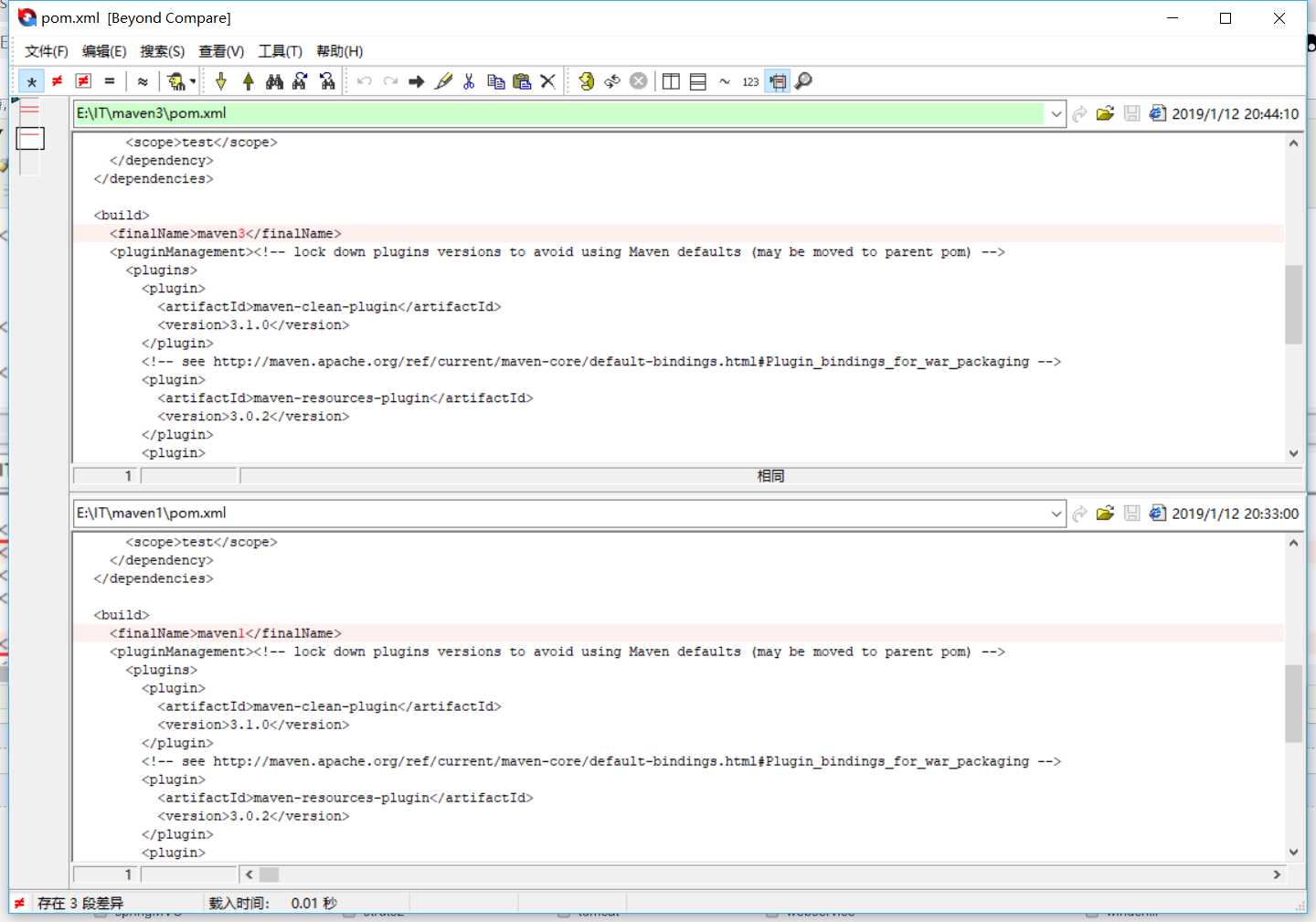
Task: Toggle visible whitespace tilde icon
Action: point(725,81)
